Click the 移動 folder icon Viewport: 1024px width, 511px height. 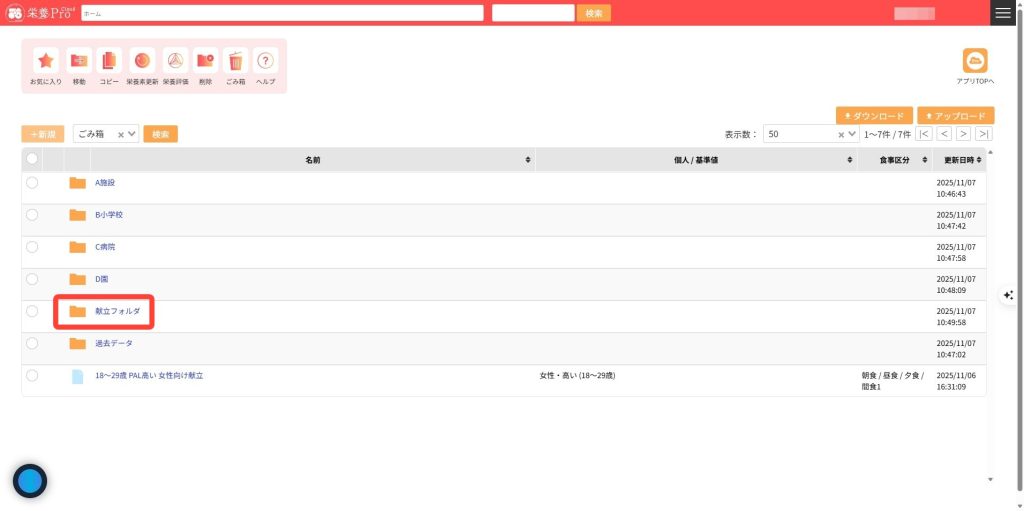click(x=79, y=61)
